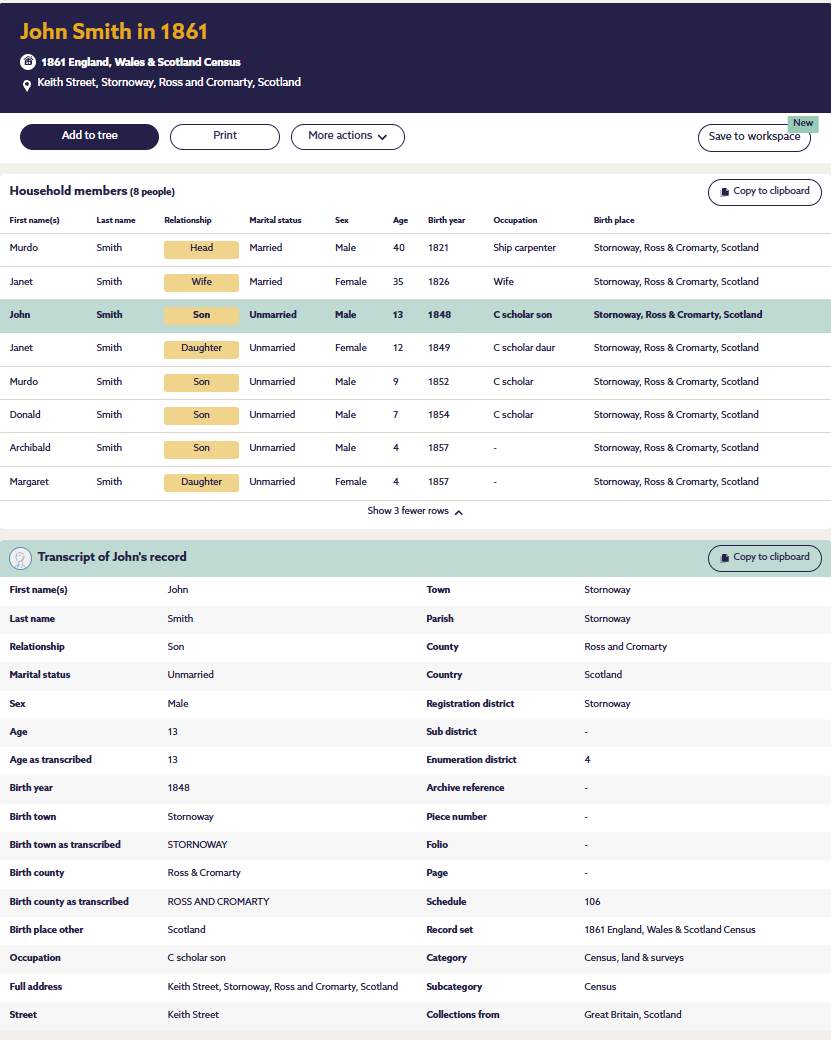Click the Schedule value 106

[x=592, y=901]
